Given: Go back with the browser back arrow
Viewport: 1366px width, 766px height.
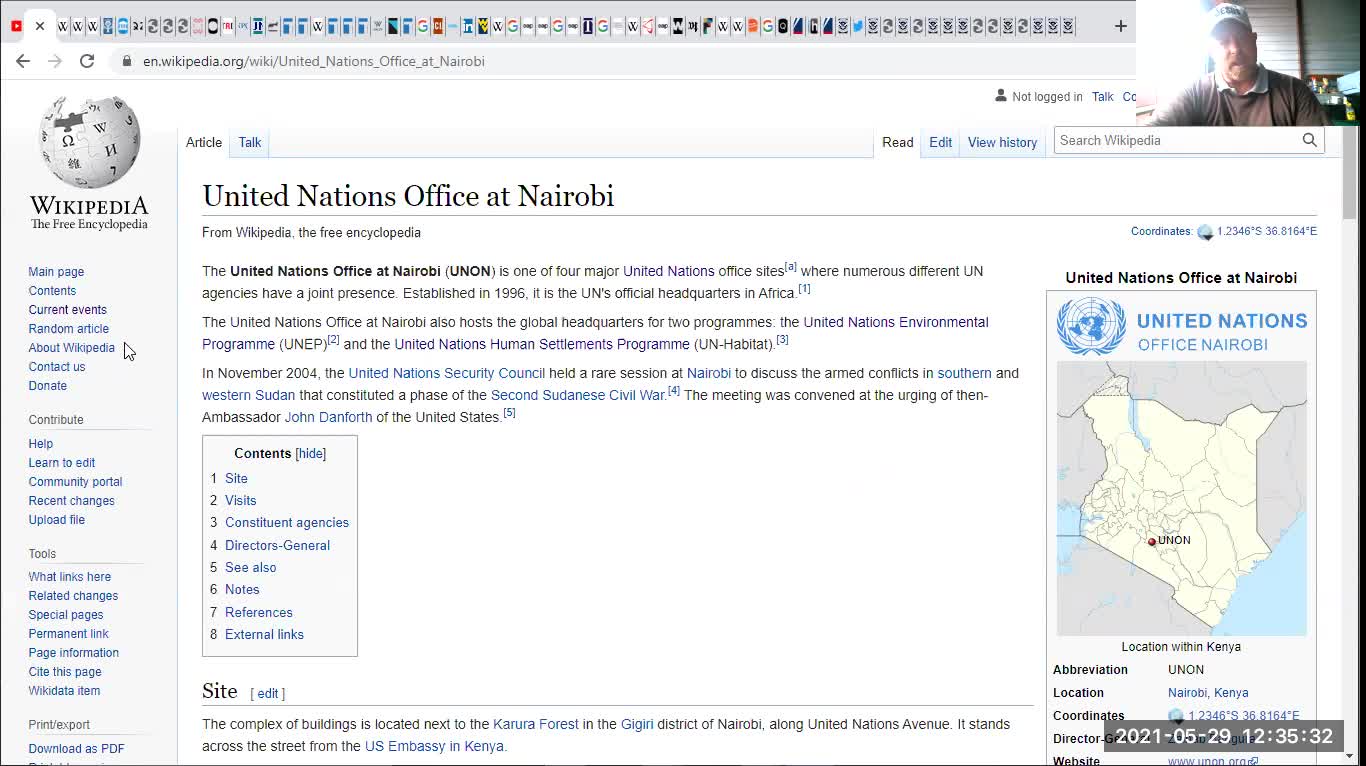Looking at the screenshot, I should (x=23, y=61).
